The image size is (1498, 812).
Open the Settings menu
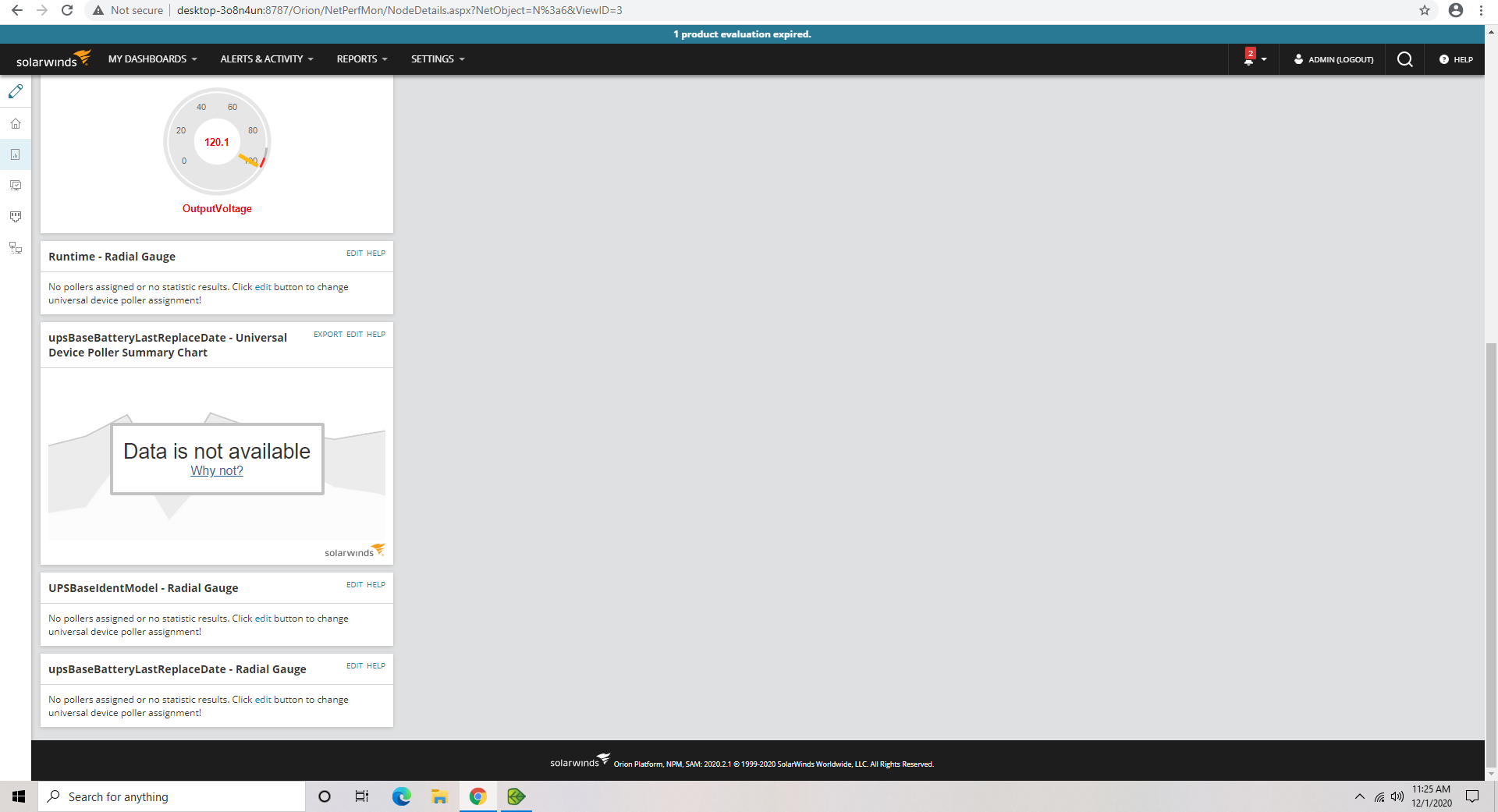click(x=437, y=59)
